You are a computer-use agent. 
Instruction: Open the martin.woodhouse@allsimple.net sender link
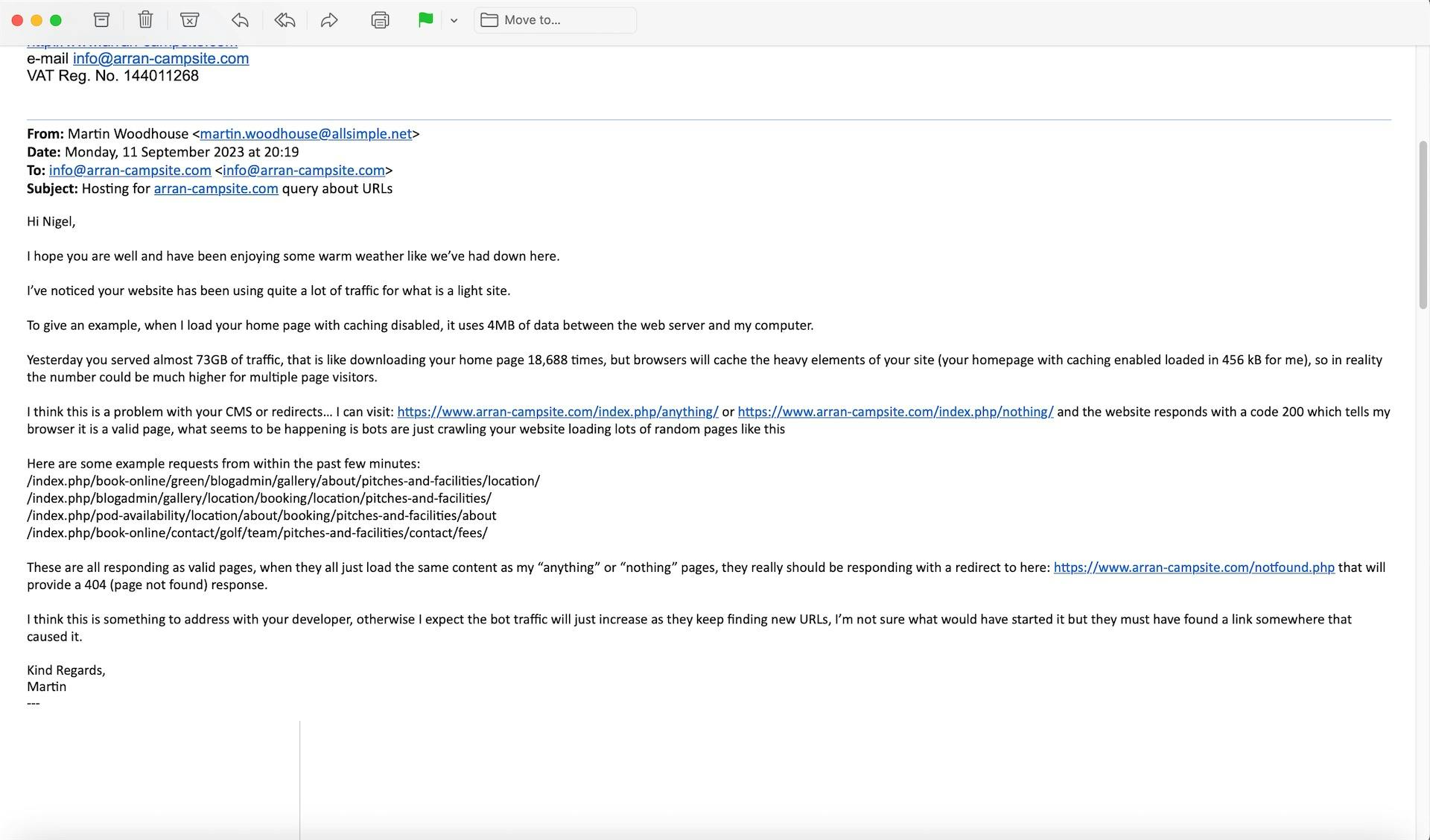(x=305, y=134)
